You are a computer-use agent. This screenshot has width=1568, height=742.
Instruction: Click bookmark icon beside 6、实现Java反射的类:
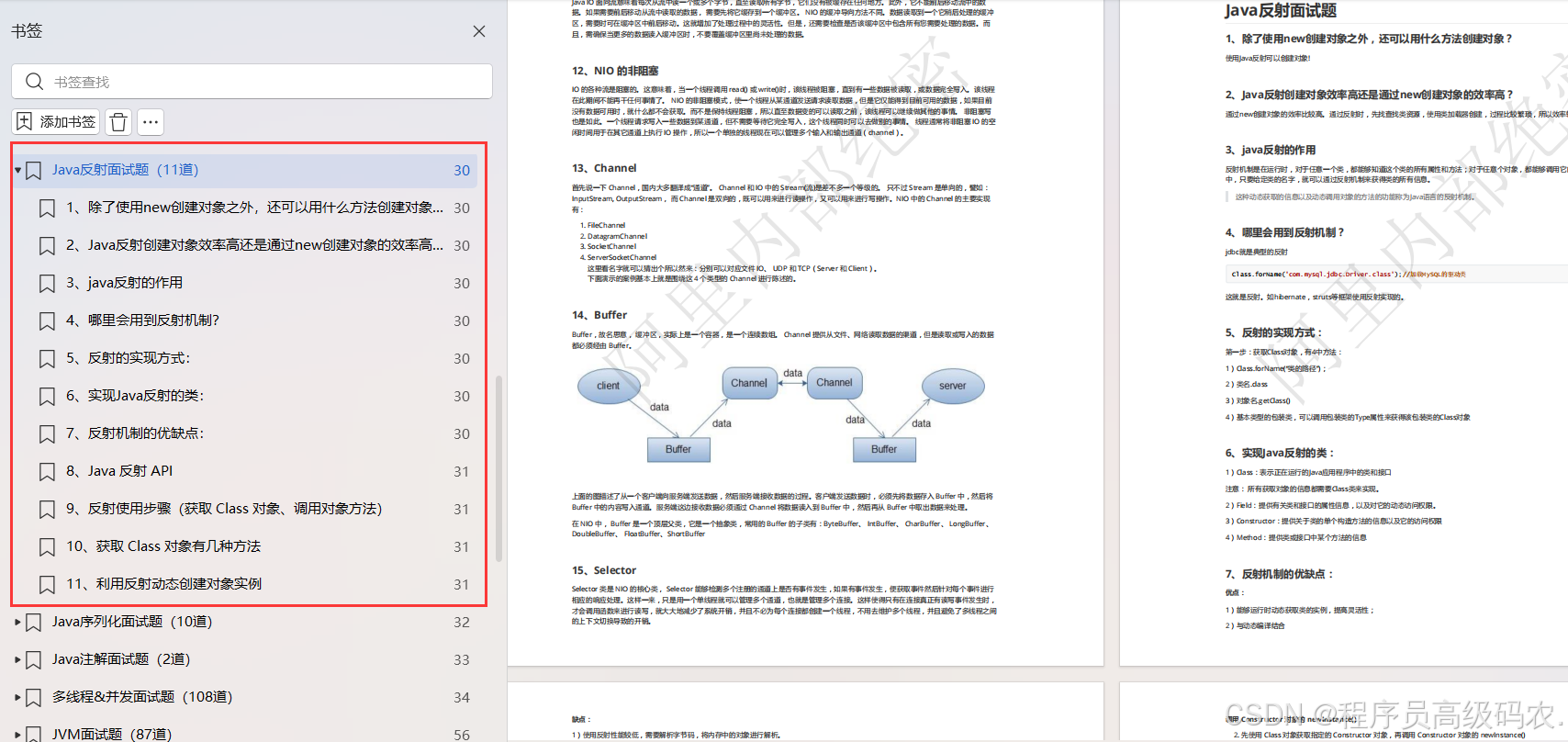point(47,397)
